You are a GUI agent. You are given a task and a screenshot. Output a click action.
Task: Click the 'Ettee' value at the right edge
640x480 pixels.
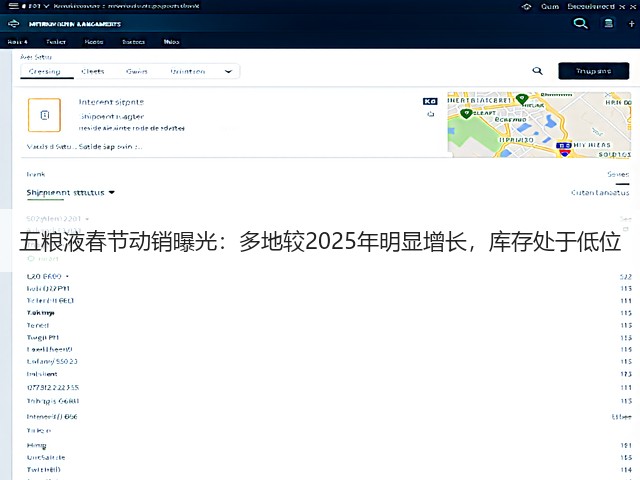621,417
